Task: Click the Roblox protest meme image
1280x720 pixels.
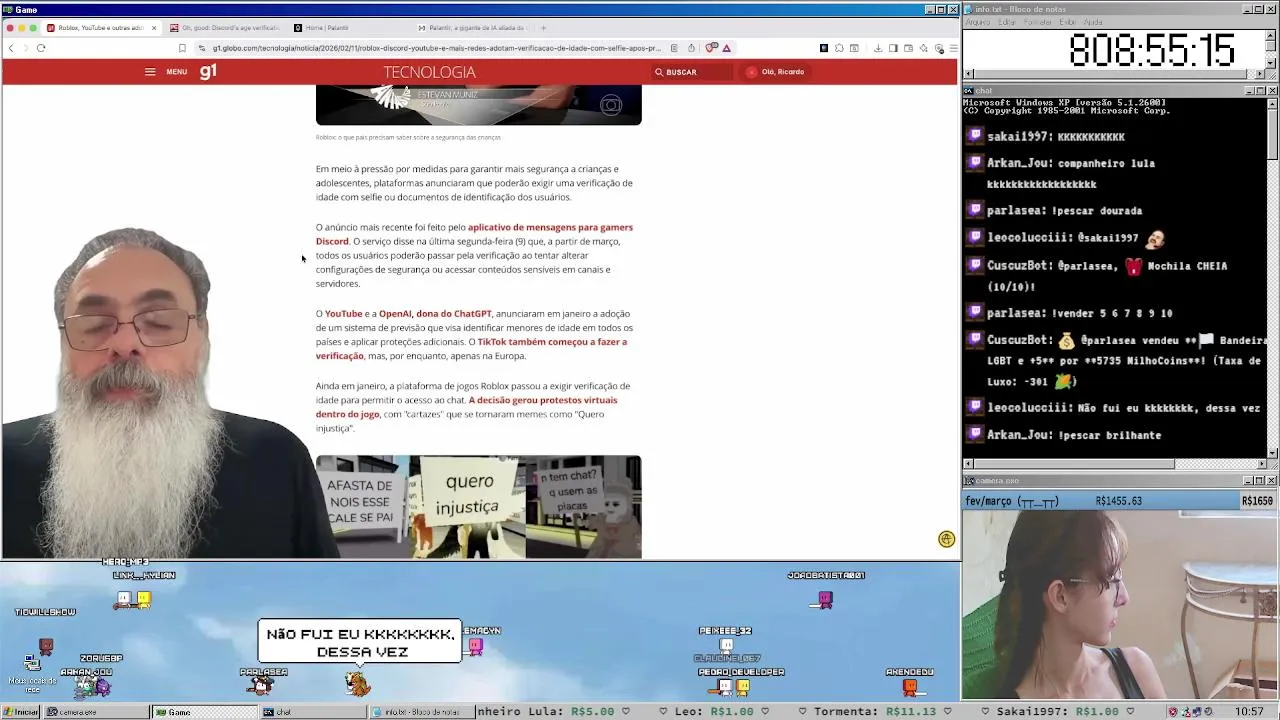Action: coord(478,507)
